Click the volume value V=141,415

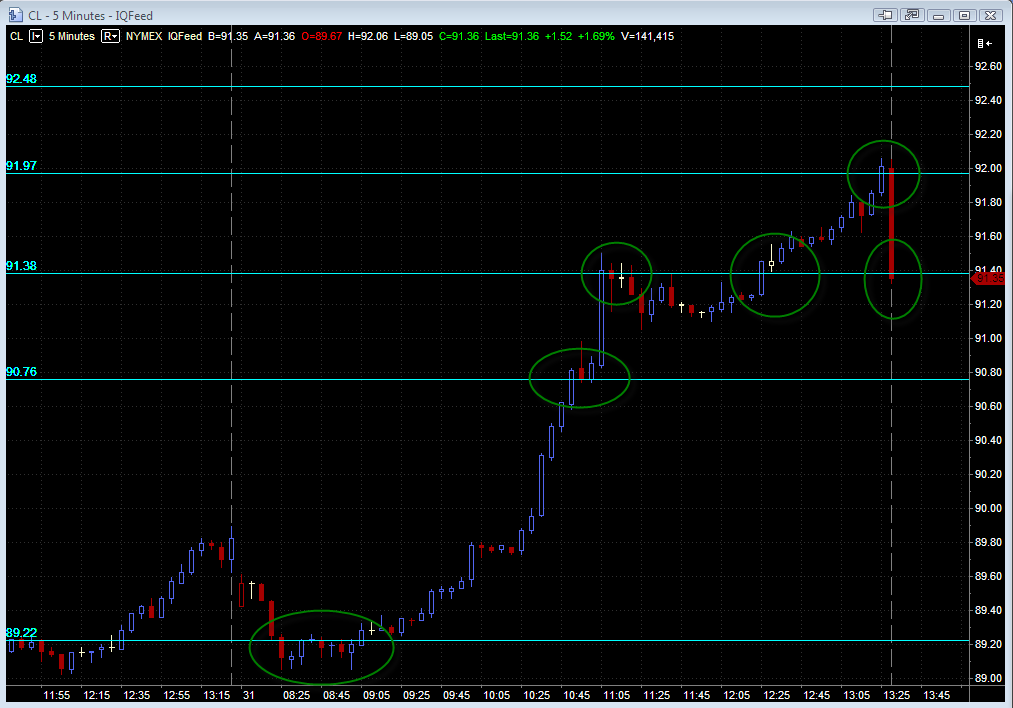(x=647, y=36)
